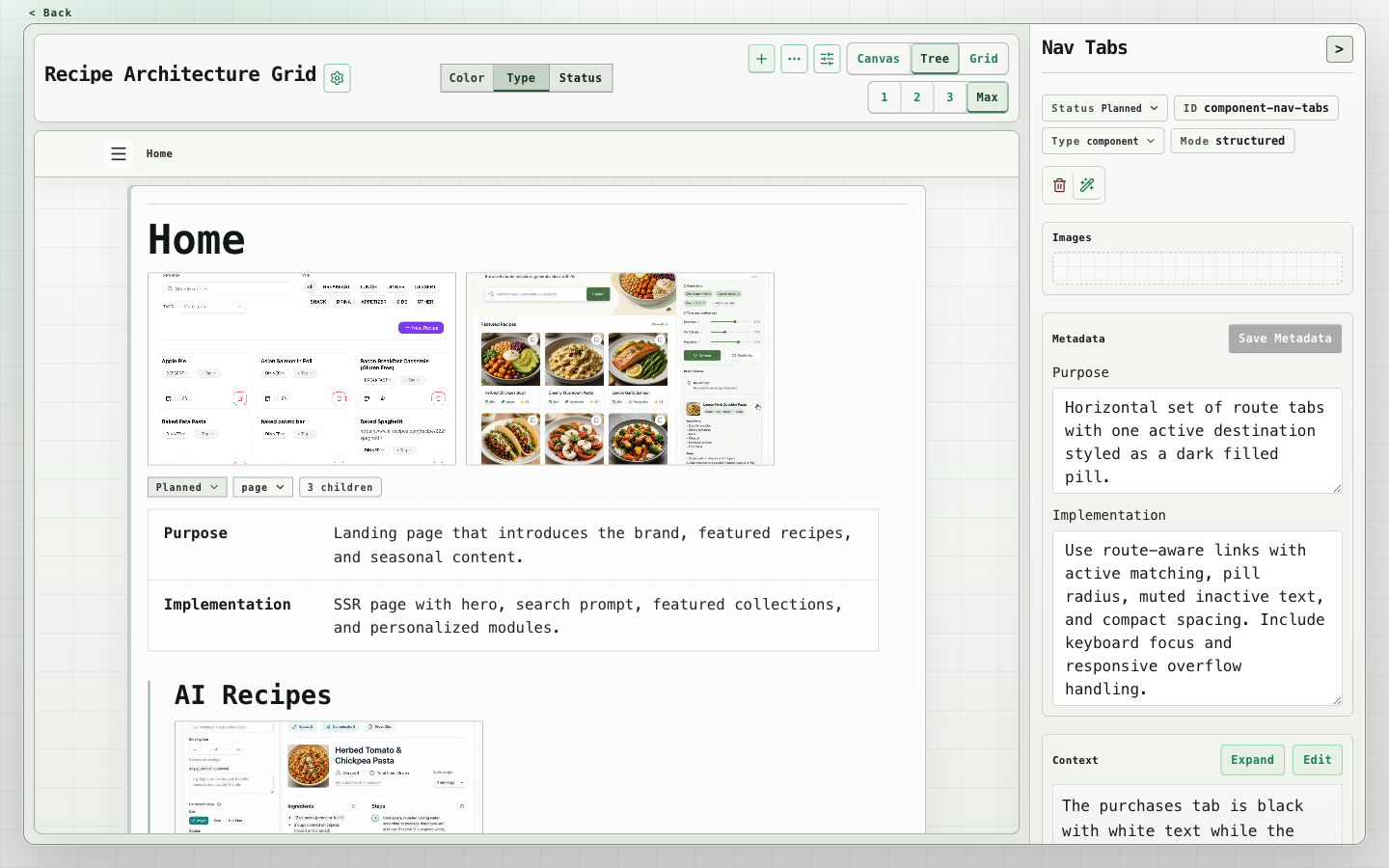Open the AI Recipes screenshot thumbnail

pos(329,776)
